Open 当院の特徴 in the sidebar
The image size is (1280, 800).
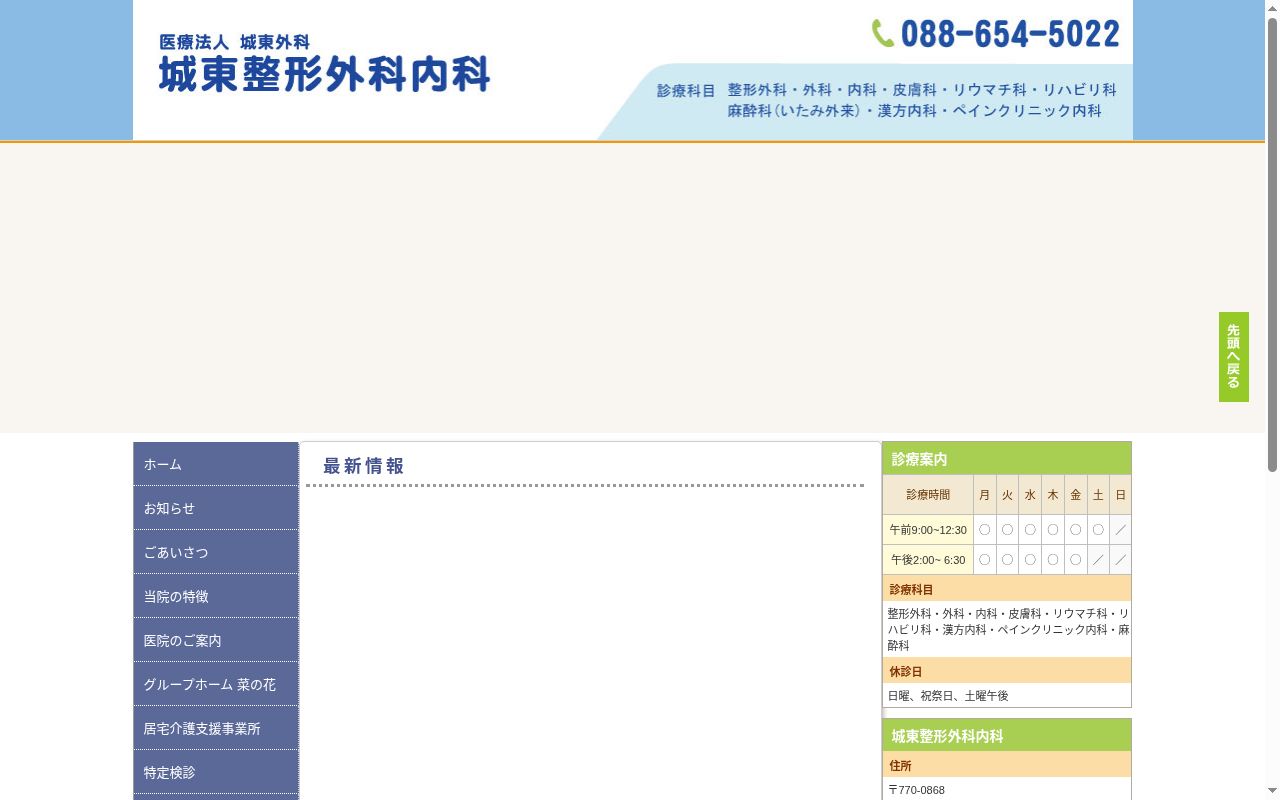click(x=216, y=596)
